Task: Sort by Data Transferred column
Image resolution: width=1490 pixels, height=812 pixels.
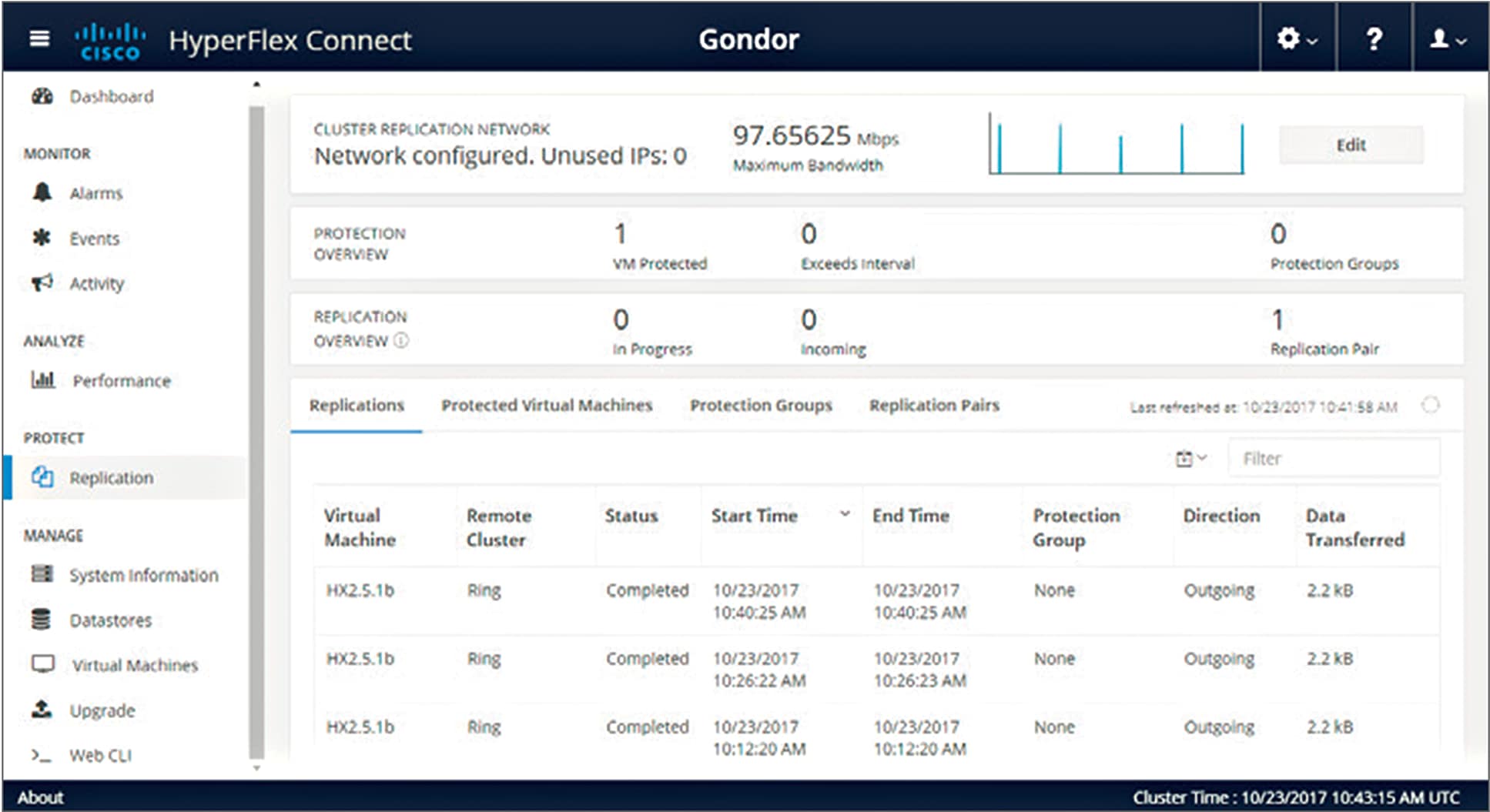Action: tap(1354, 527)
